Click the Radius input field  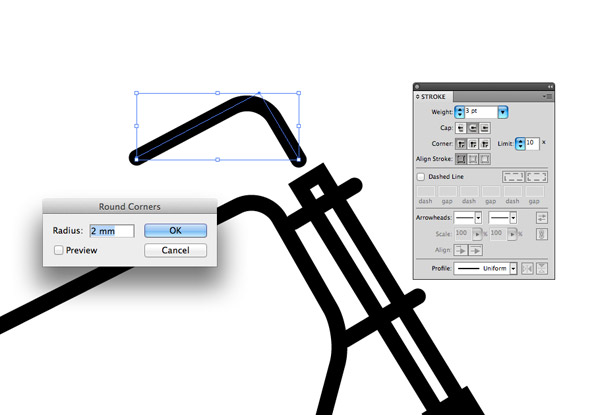click(x=112, y=231)
